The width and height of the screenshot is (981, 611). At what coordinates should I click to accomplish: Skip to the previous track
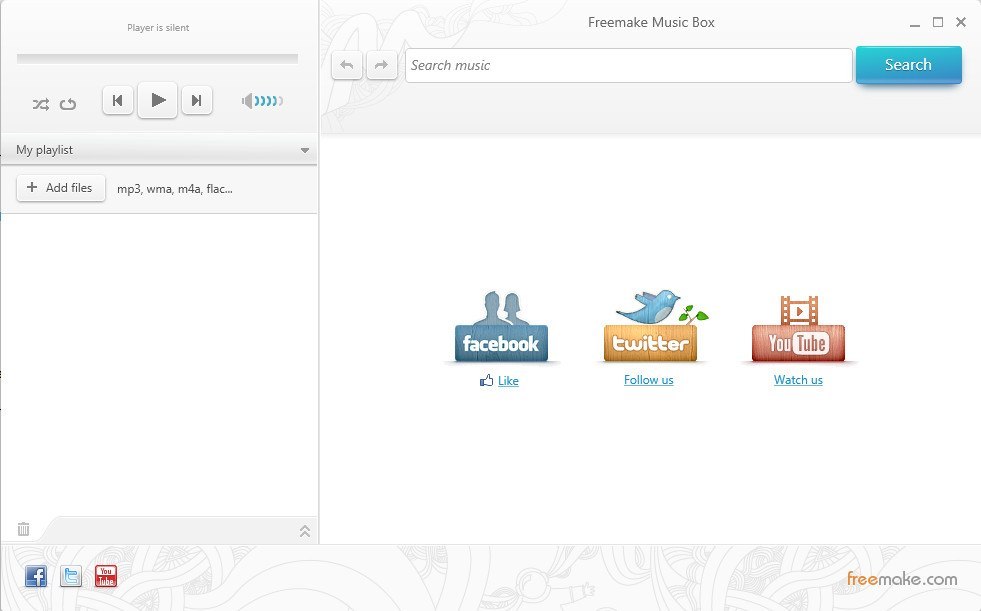pyautogui.click(x=117, y=100)
